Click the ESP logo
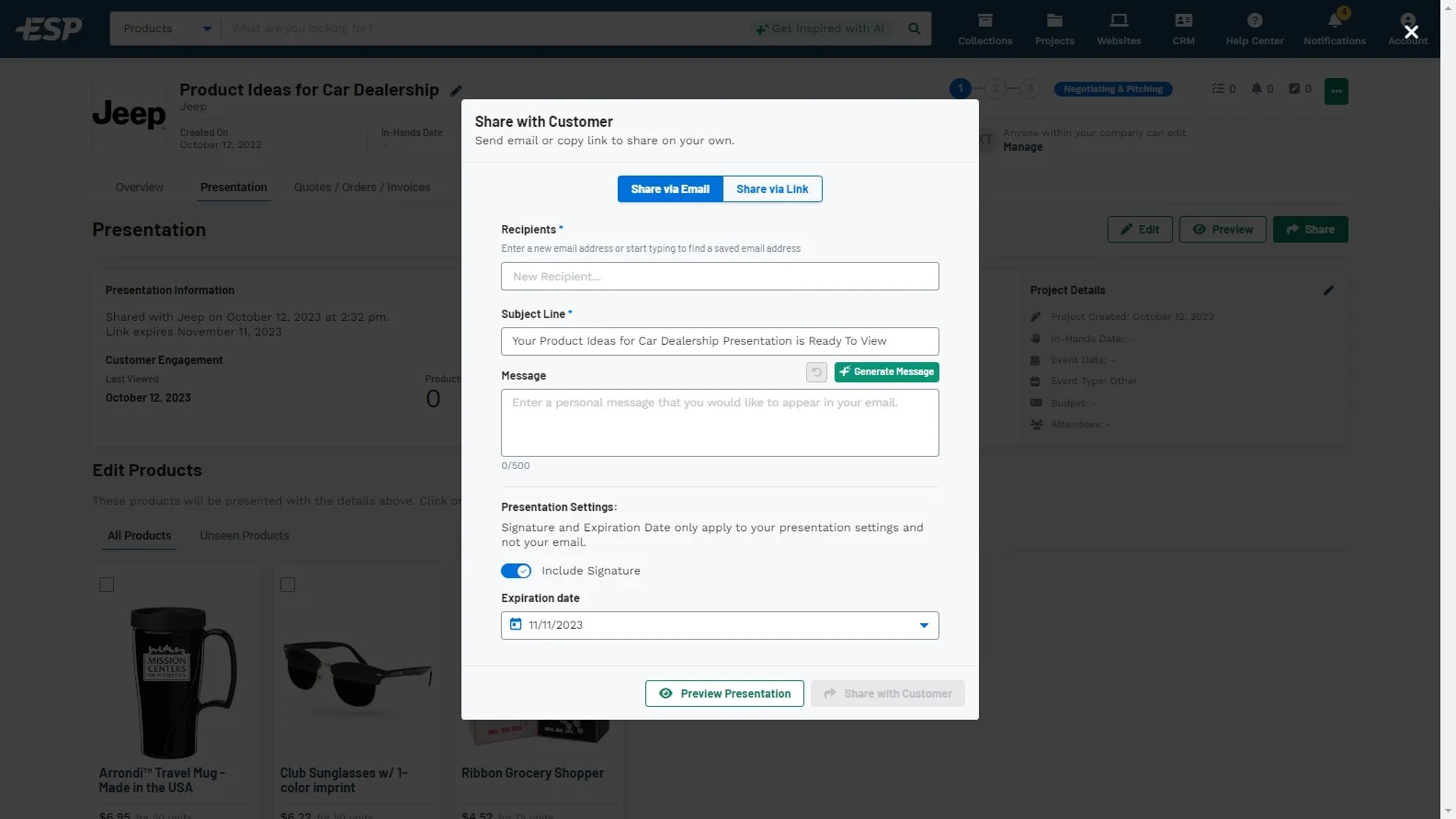This screenshot has height=819, width=1456. (50, 28)
